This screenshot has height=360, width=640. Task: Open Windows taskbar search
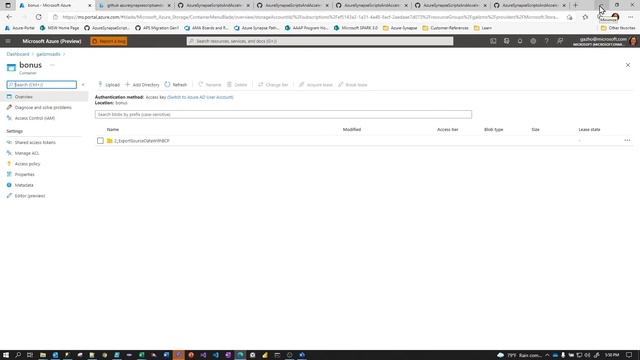pyautogui.click(x=18, y=355)
